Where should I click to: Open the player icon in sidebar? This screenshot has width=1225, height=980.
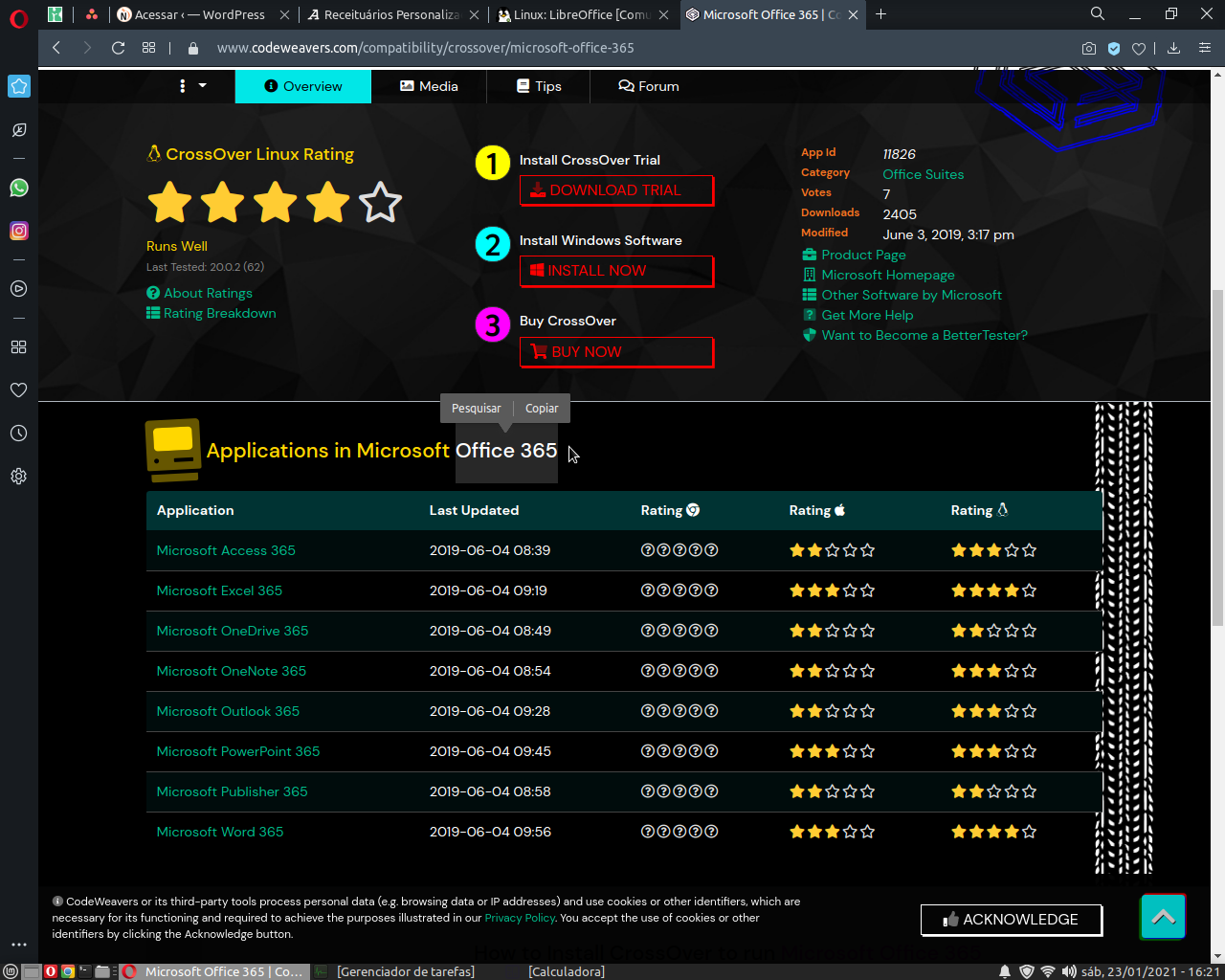click(x=19, y=289)
